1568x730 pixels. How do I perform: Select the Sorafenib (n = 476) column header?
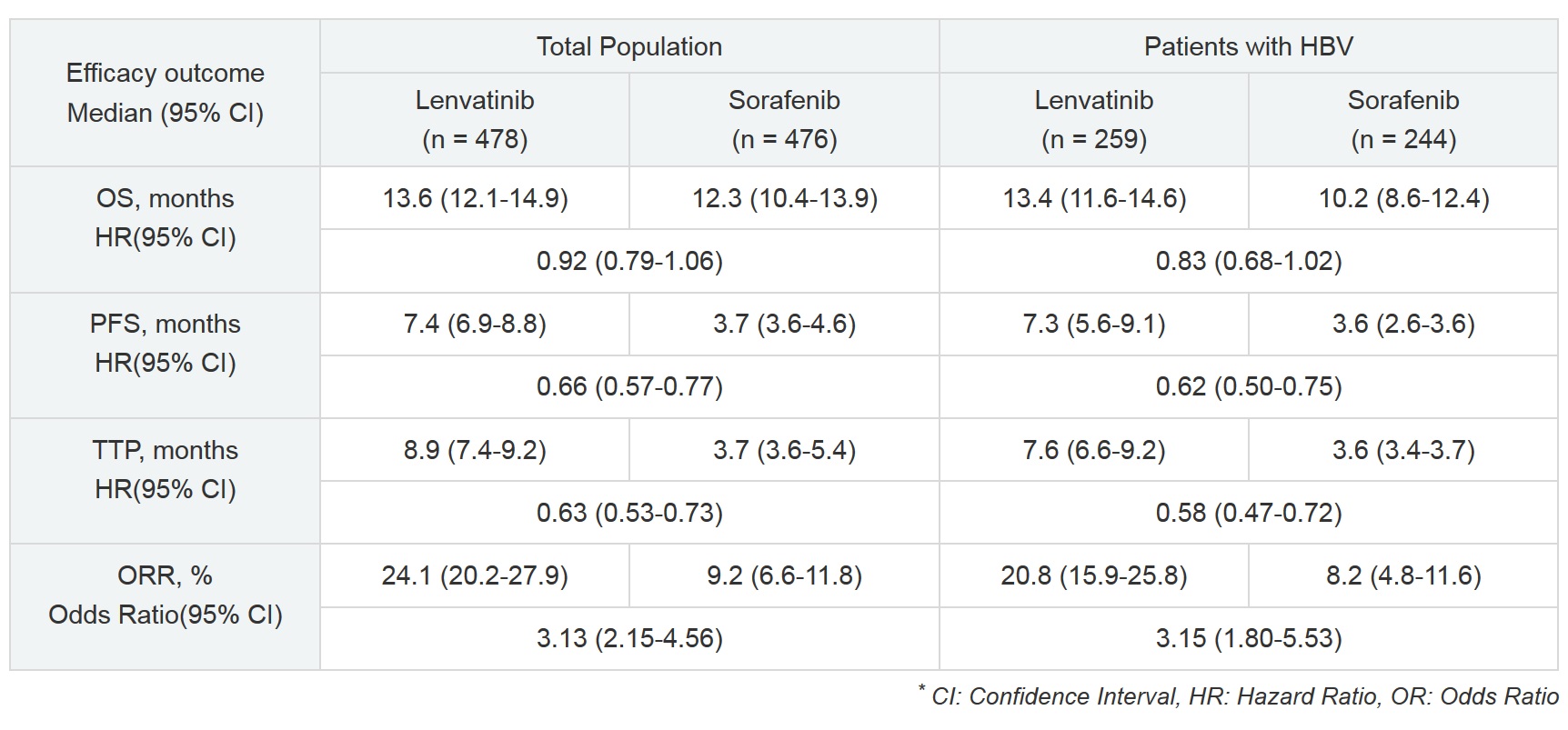[784, 119]
